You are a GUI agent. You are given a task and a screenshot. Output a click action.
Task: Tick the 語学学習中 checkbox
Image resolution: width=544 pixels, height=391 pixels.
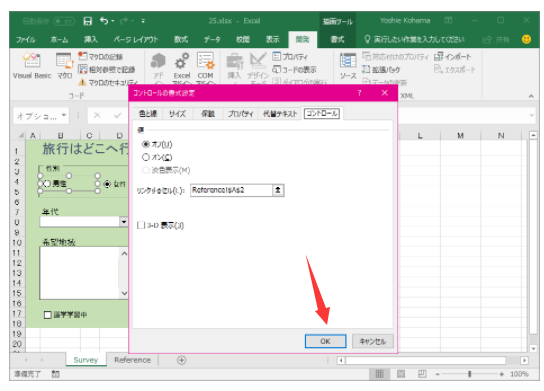point(48,315)
